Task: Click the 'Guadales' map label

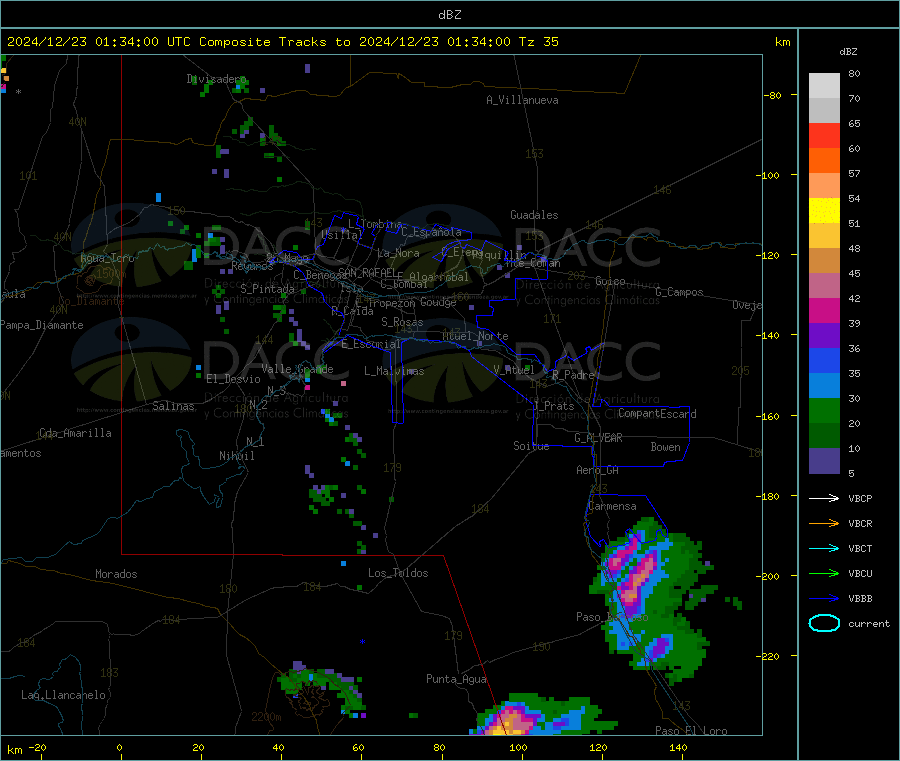Action: coord(534,215)
